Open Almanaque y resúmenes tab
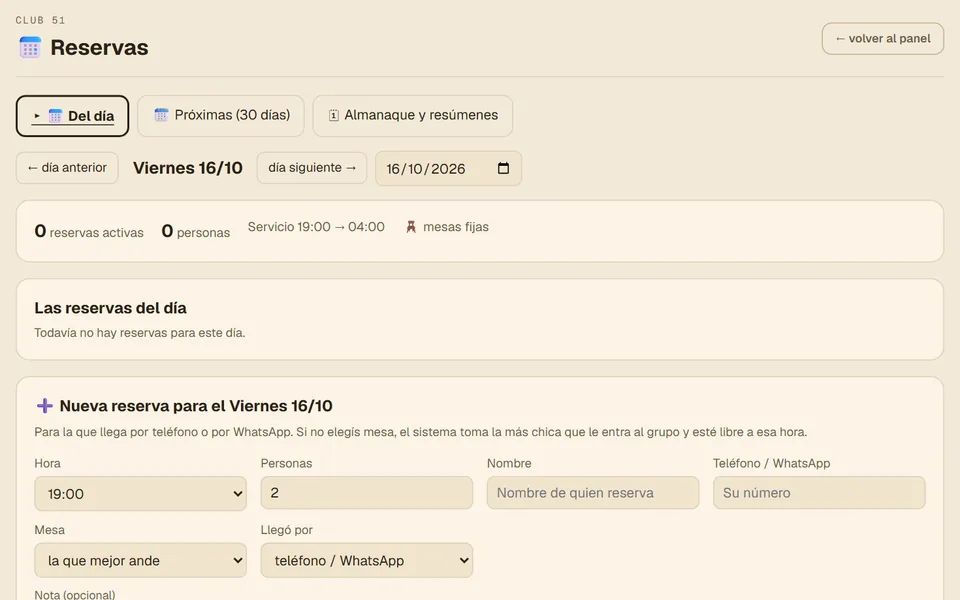 (413, 116)
